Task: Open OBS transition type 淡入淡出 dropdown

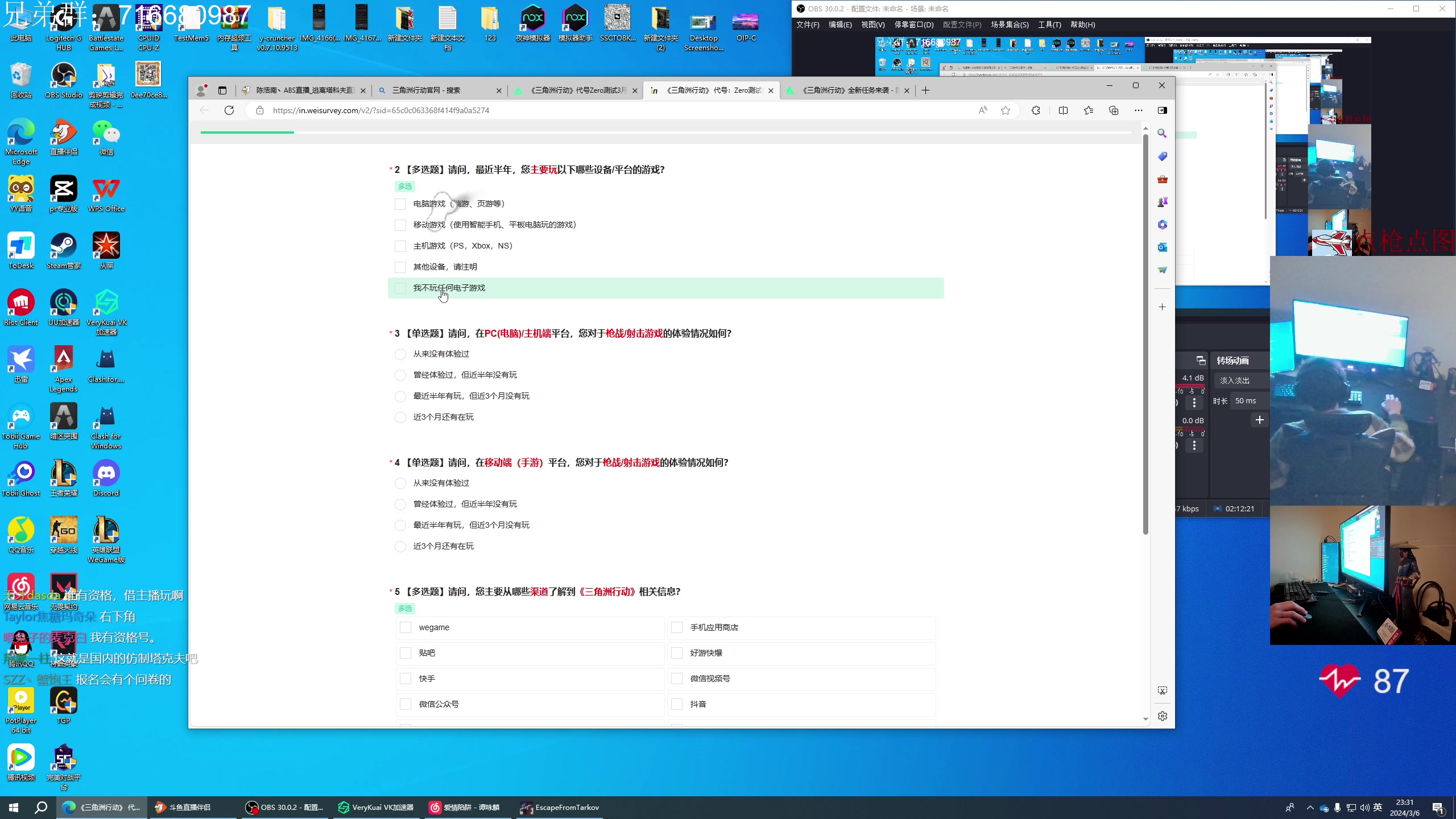Action: point(1242,380)
